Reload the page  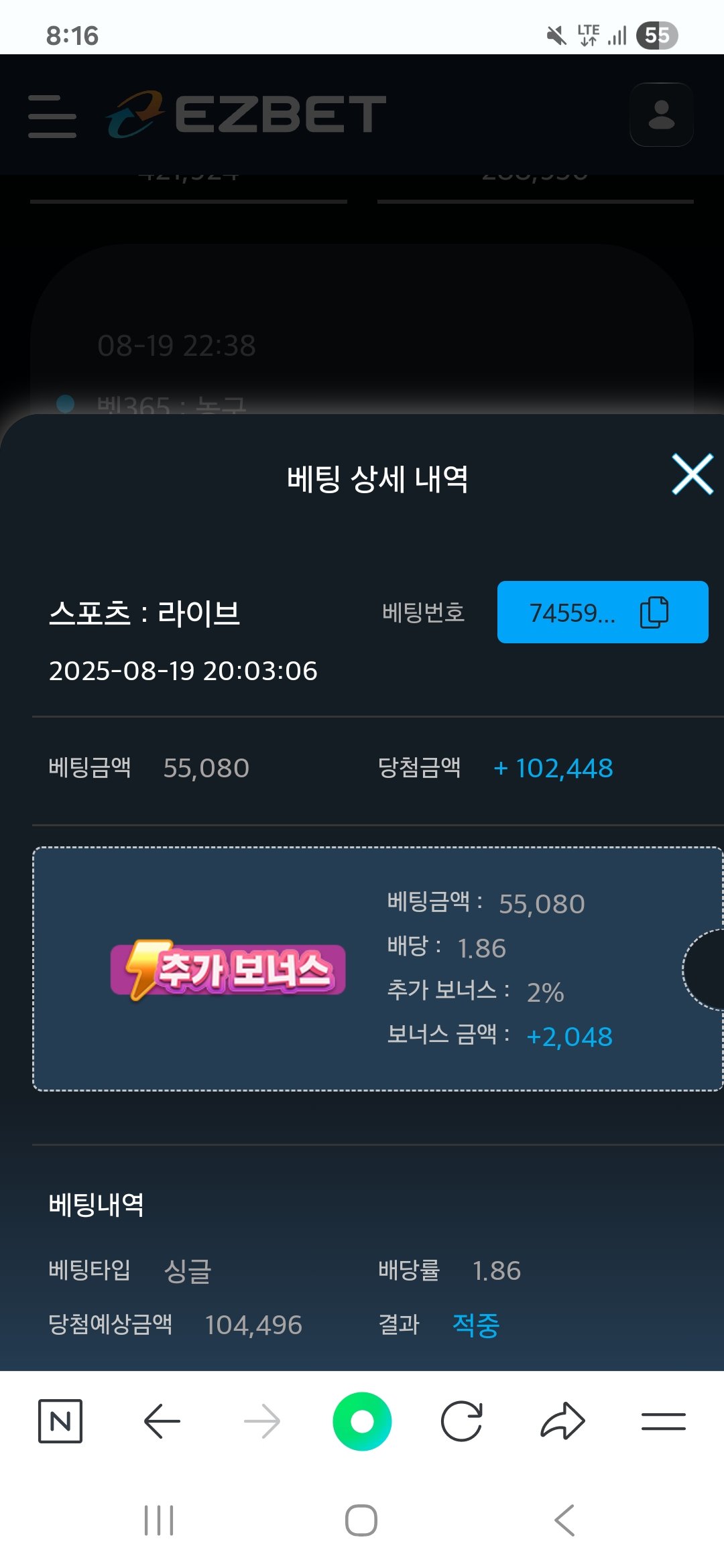pos(462,1421)
